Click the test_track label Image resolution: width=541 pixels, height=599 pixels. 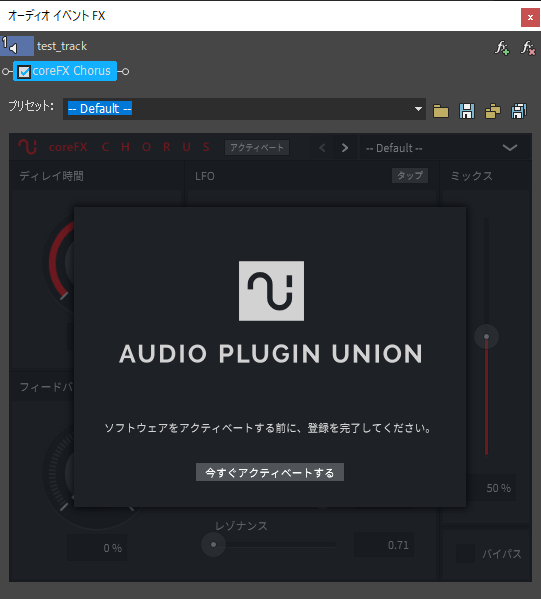click(x=62, y=46)
